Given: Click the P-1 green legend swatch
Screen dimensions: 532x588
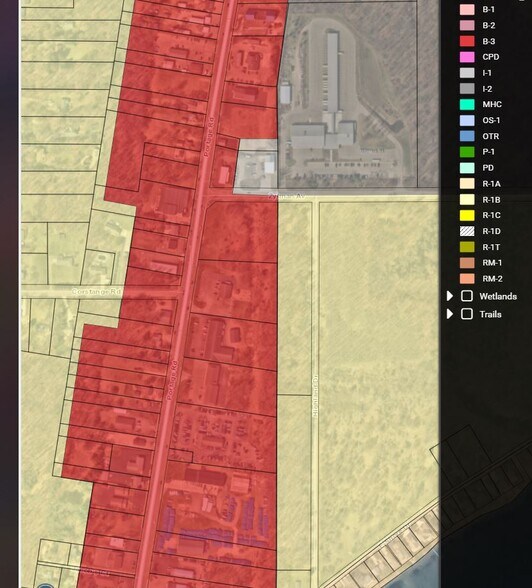Looking at the screenshot, I should pos(467,152).
